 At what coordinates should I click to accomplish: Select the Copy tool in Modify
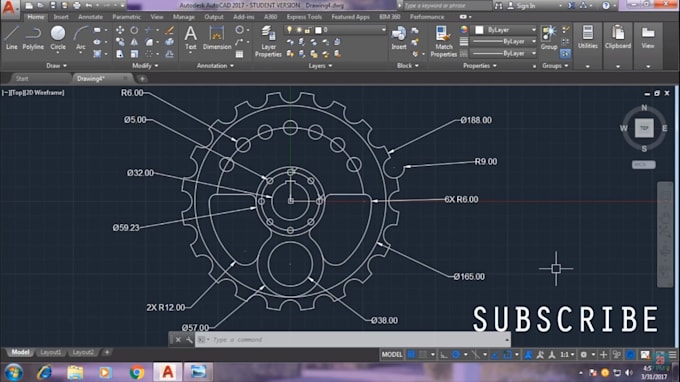coord(120,42)
